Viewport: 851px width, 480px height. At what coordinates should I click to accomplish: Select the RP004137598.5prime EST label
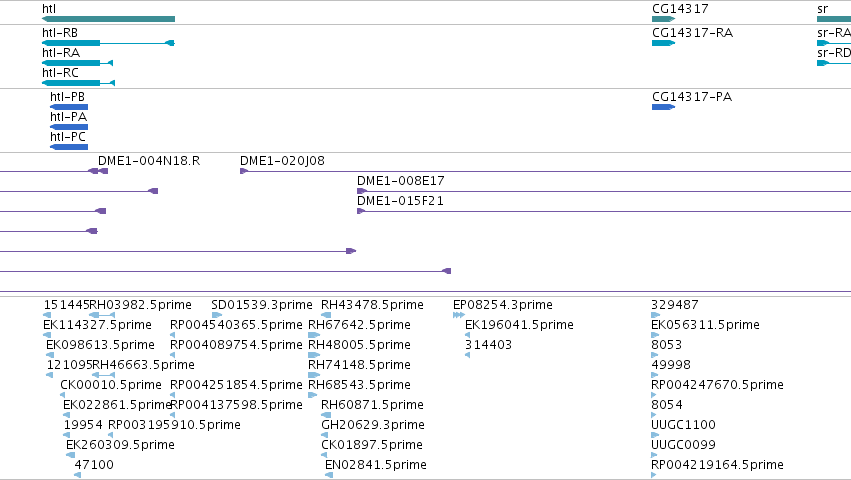(x=237, y=405)
